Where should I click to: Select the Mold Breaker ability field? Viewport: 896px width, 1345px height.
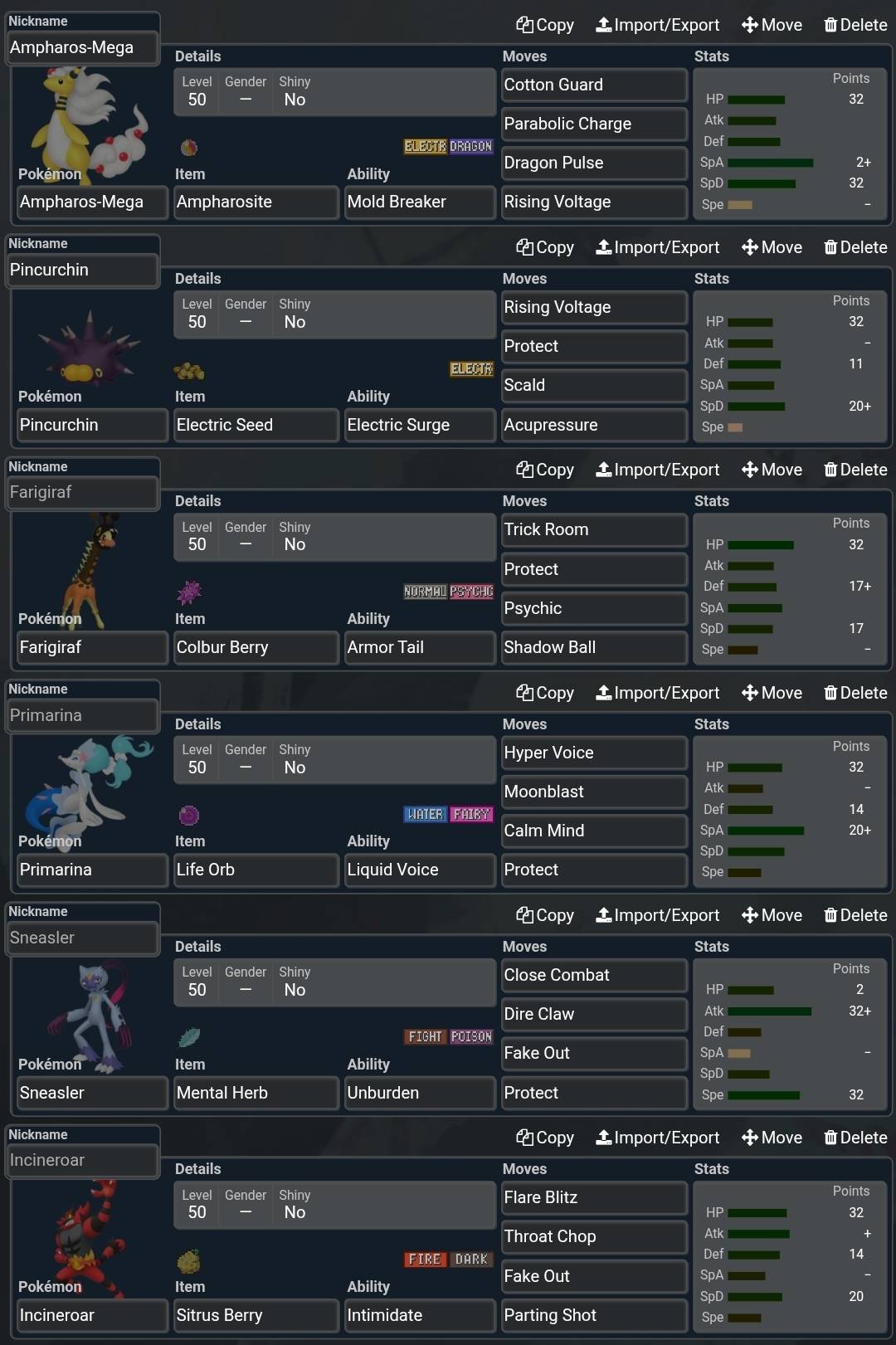pos(419,202)
